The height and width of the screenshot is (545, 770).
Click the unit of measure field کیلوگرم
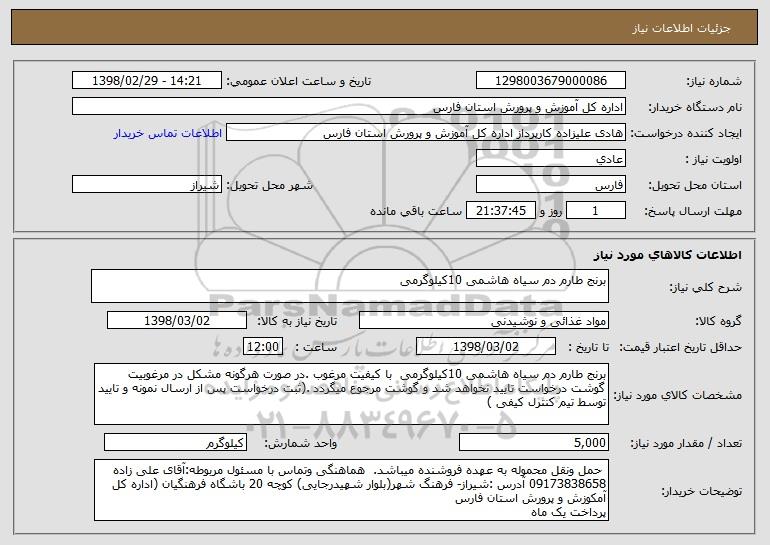[x=175, y=442]
